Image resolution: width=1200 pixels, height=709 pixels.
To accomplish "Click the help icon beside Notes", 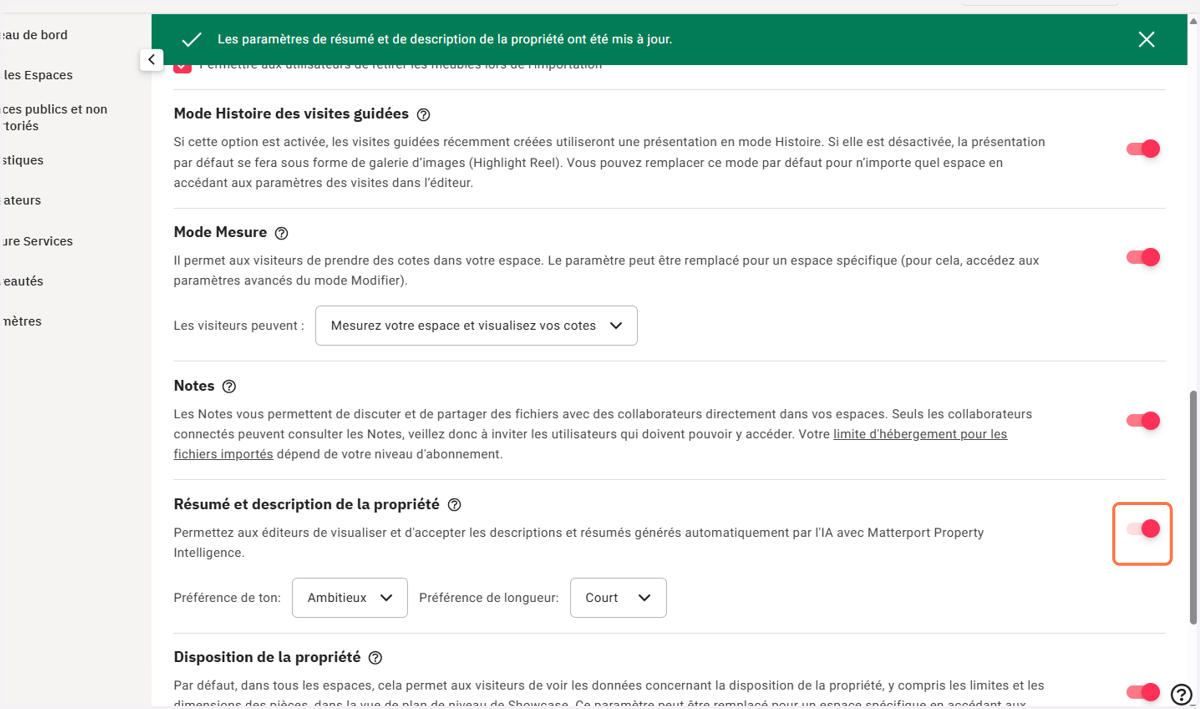I will (x=229, y=387).
